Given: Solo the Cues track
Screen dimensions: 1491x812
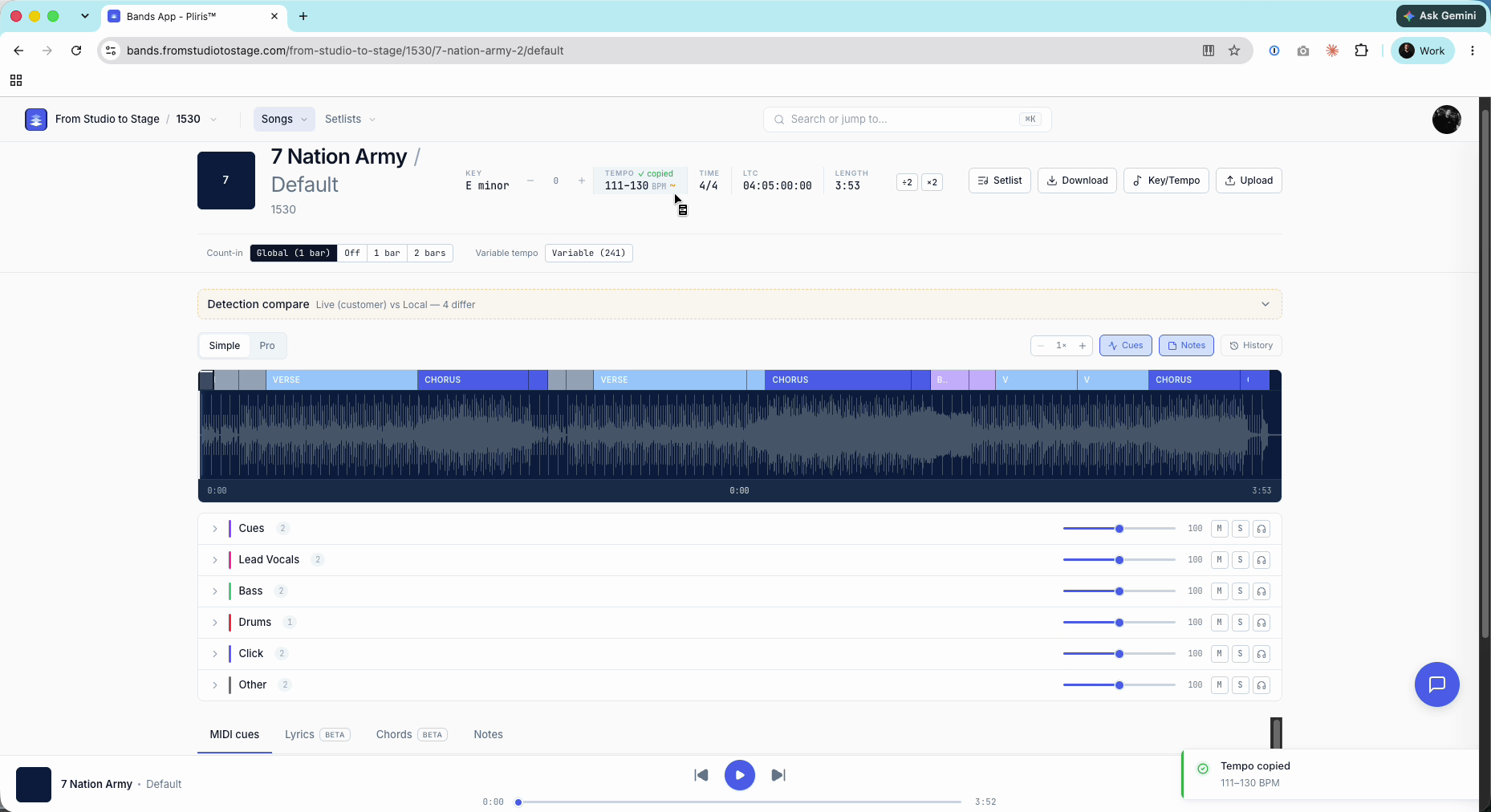Looking at the screenshot, I should coord(1240,529).
